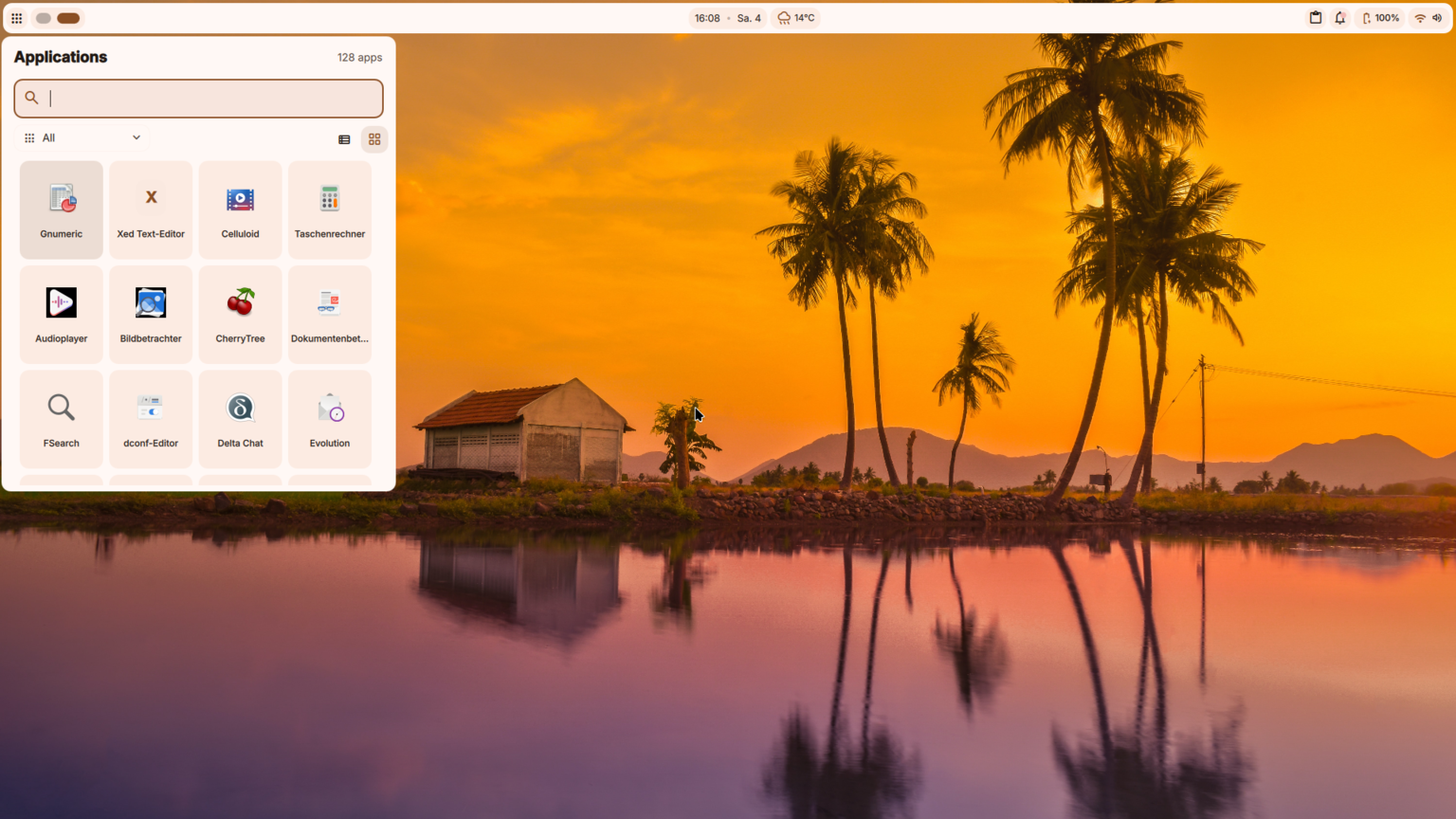Launch CherryTree notes app
This screenshot has height=819, width=1456.
pos(240,314)
